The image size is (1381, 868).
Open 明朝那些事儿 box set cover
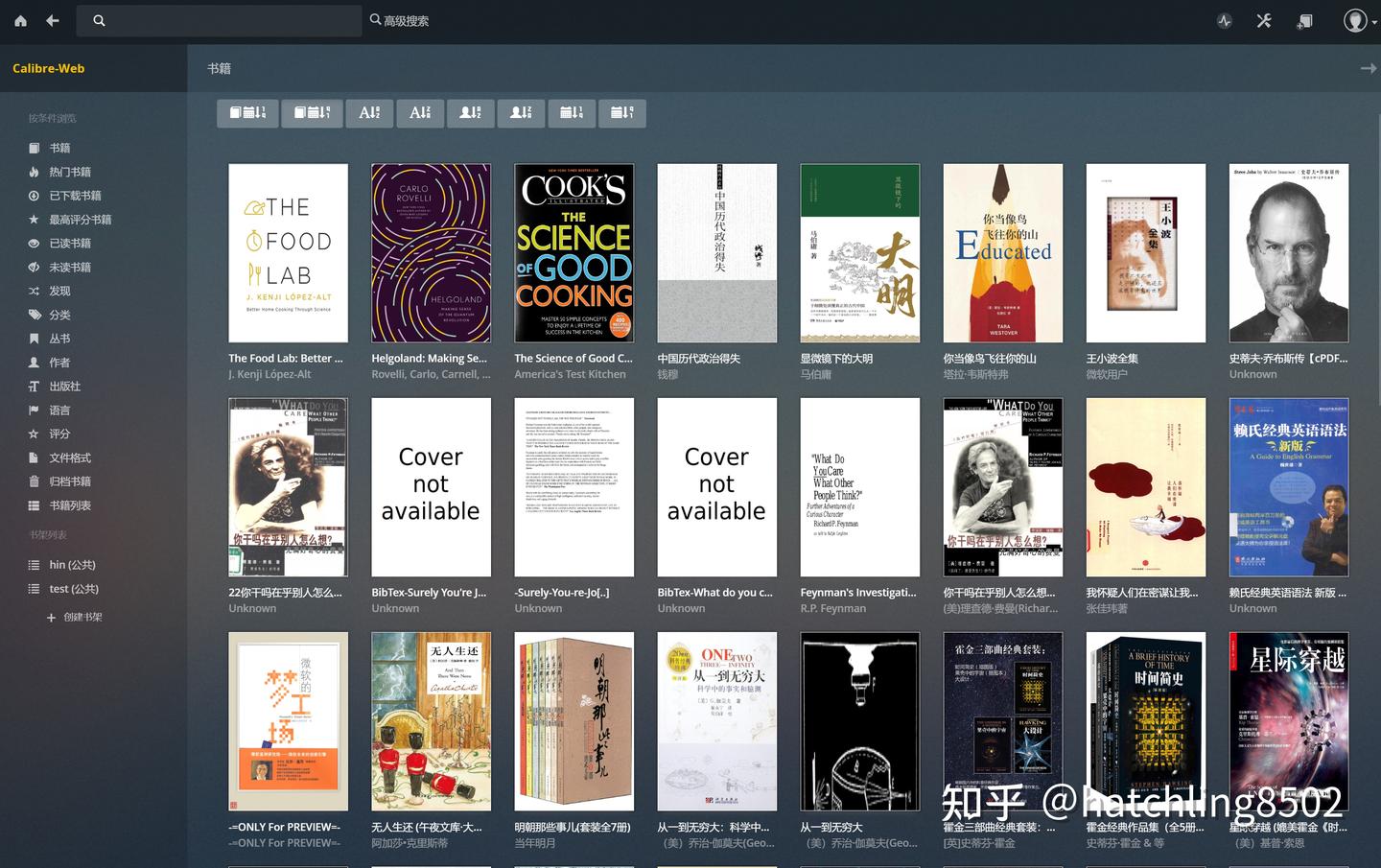[x=573, y=721]
